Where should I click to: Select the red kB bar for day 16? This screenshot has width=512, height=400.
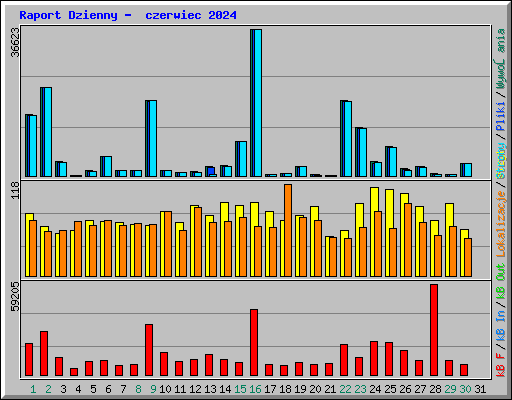254,343
